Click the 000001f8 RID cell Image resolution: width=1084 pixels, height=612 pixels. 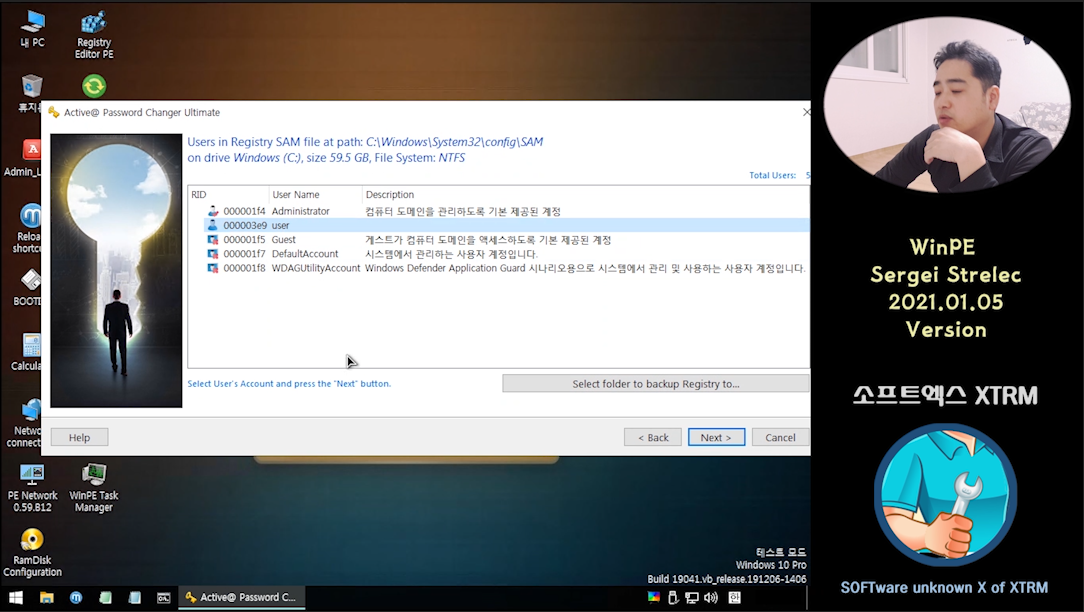[244, 268]
